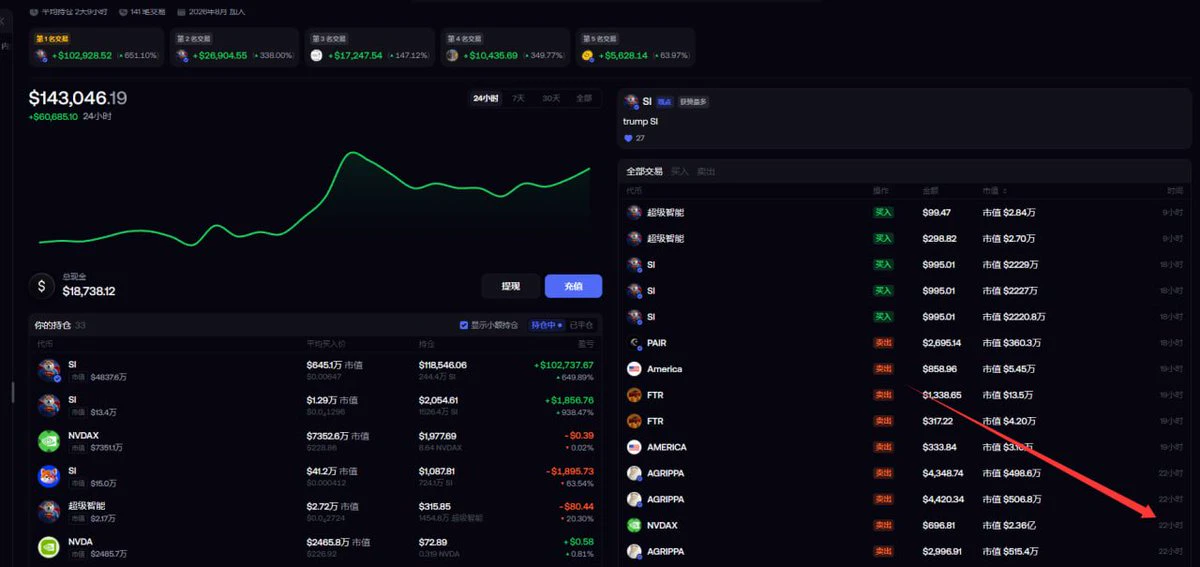Click the green NVDAX token icon in holdings
1200x567 pixels.
pos(49,440)
